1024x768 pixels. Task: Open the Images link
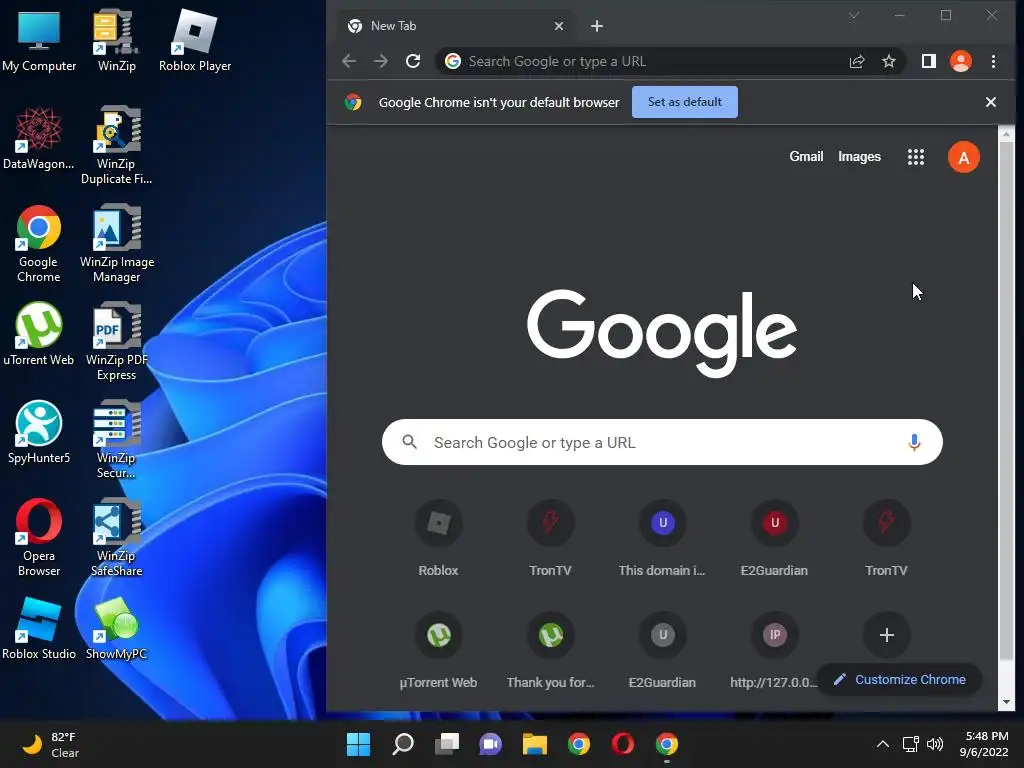pyautogui.click(x=859, y=157)
